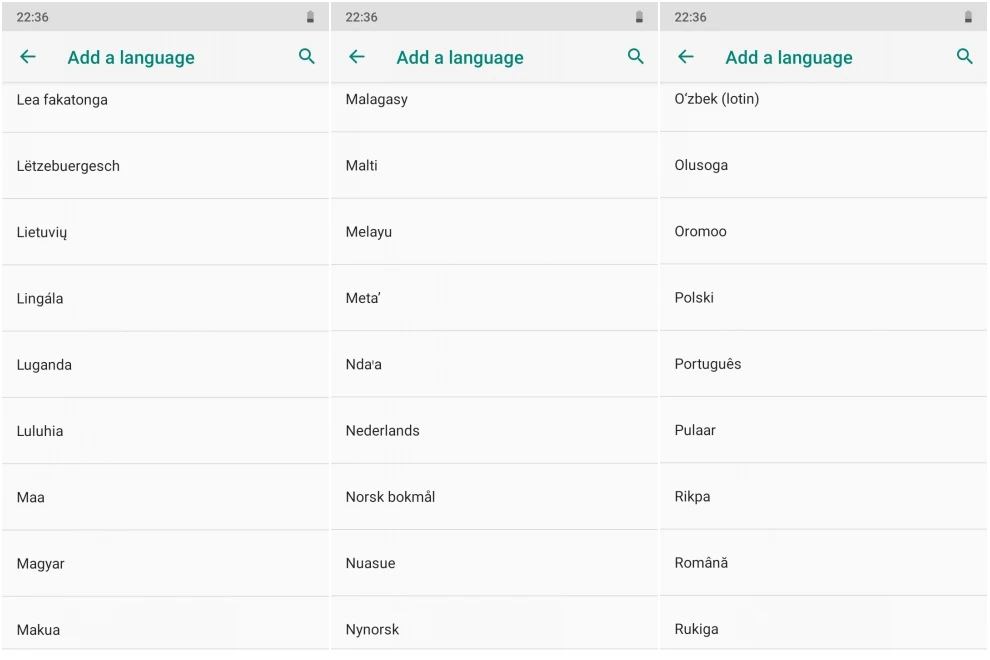
Task: Select Lëtzebuergesch language
Action: (165, 166)
